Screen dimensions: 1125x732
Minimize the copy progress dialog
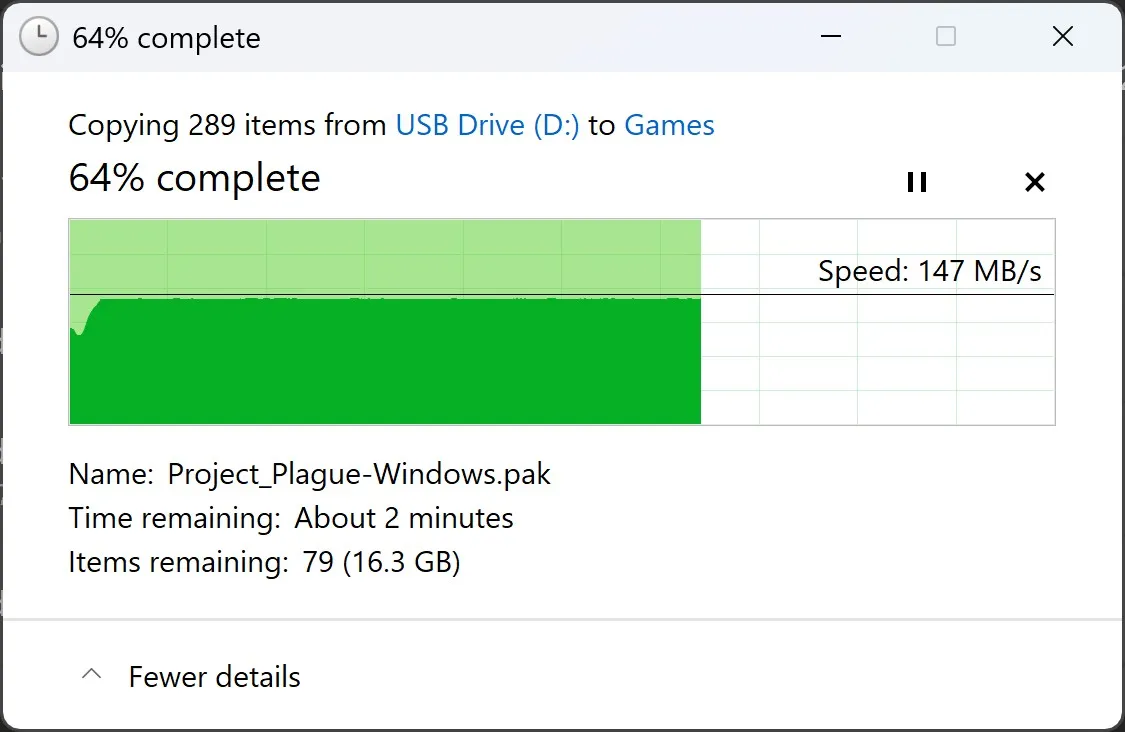pyautogui.click(x=828, y=38)
